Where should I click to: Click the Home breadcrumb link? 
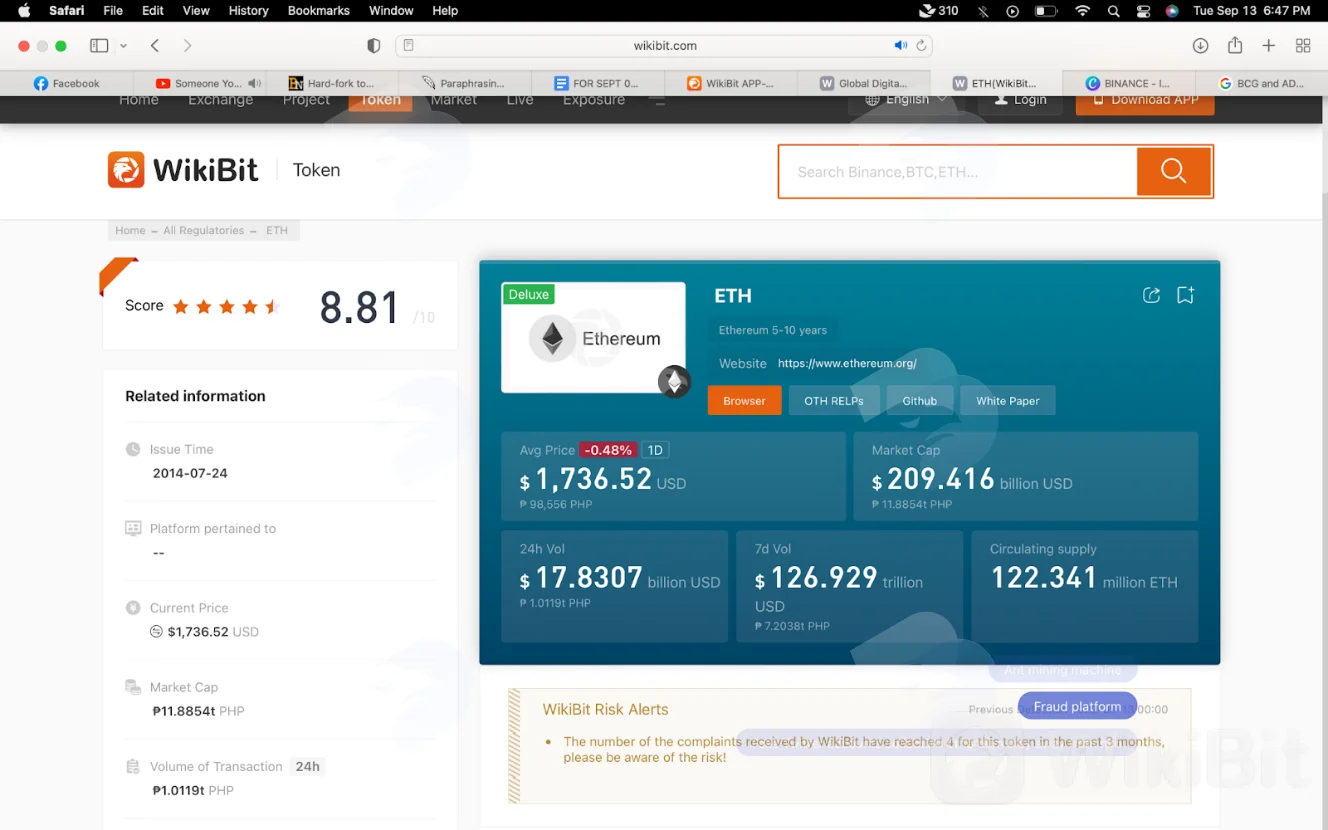click(130, 230)
